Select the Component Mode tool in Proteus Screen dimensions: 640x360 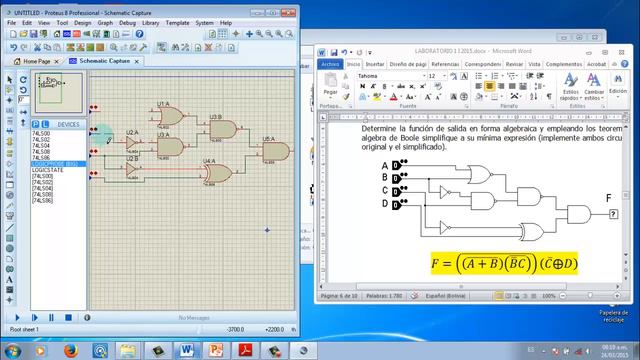tap(9, 89)
